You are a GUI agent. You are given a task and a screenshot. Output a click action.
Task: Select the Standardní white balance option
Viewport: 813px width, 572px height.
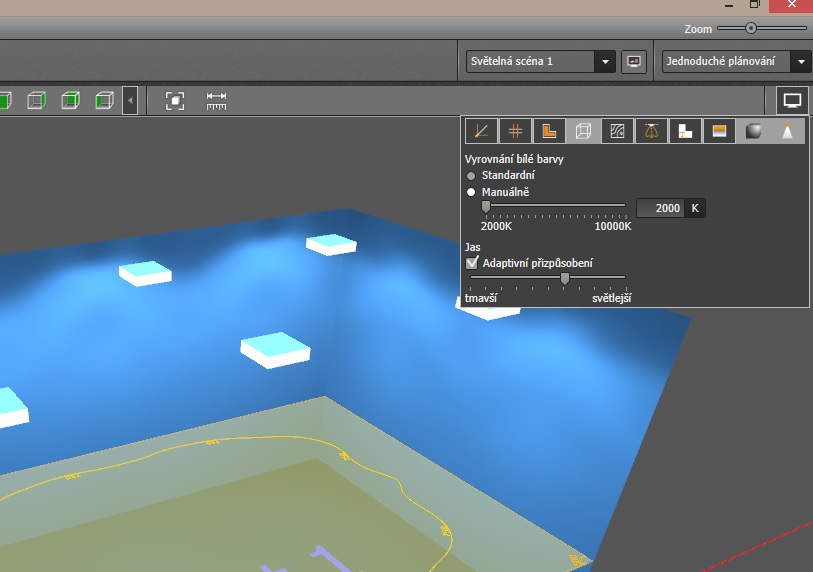pos(472,175)
